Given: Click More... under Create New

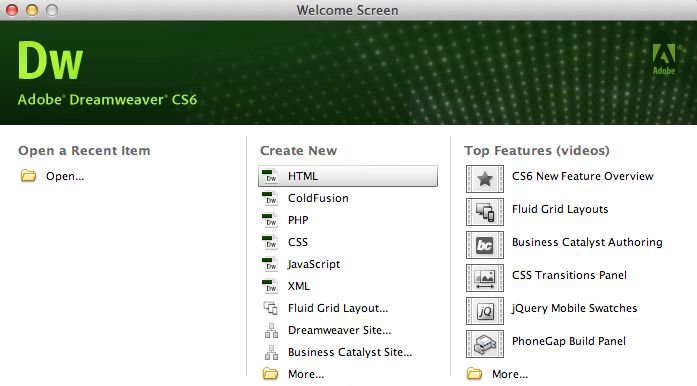Looking at the screenshot, I should click(x=306, y=374).
